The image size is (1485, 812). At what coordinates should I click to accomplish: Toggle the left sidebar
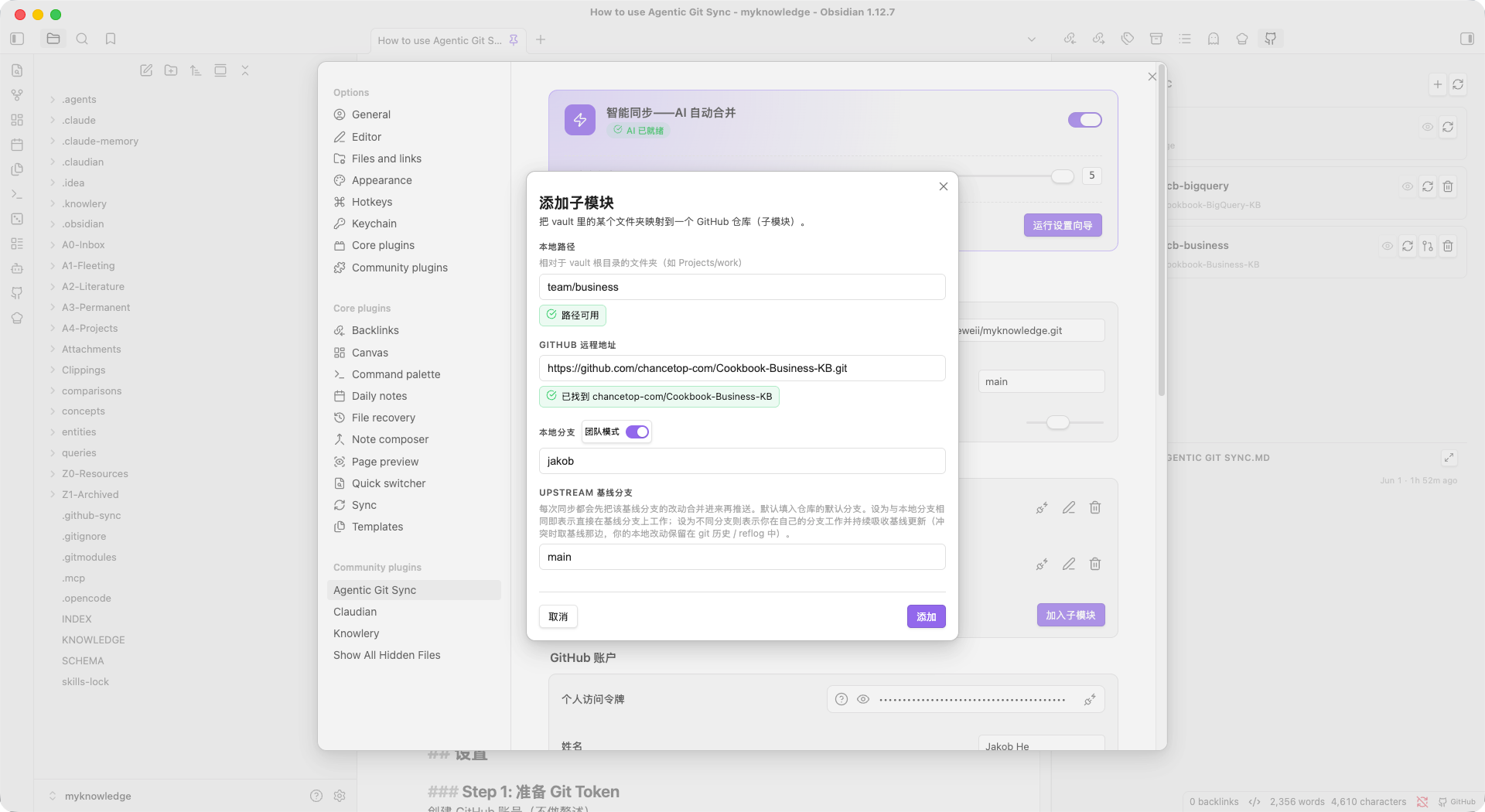(x=17, y=39)
